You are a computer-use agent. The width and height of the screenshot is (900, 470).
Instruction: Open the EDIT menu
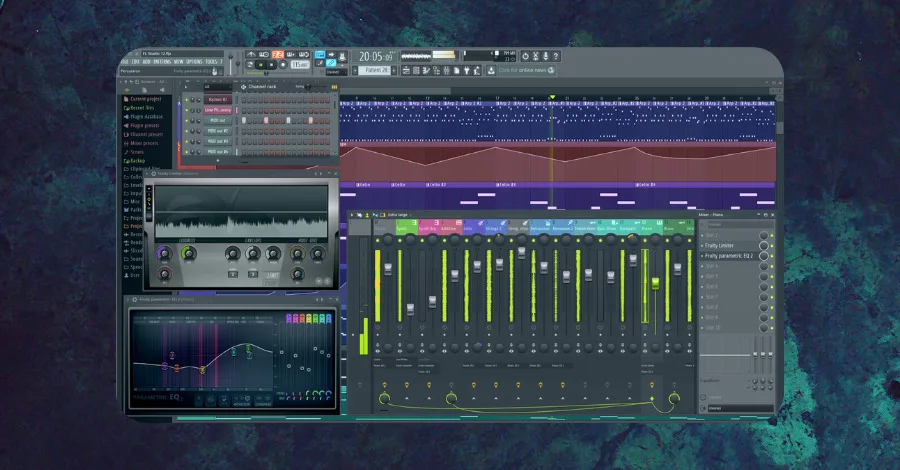tap(135, 62)
